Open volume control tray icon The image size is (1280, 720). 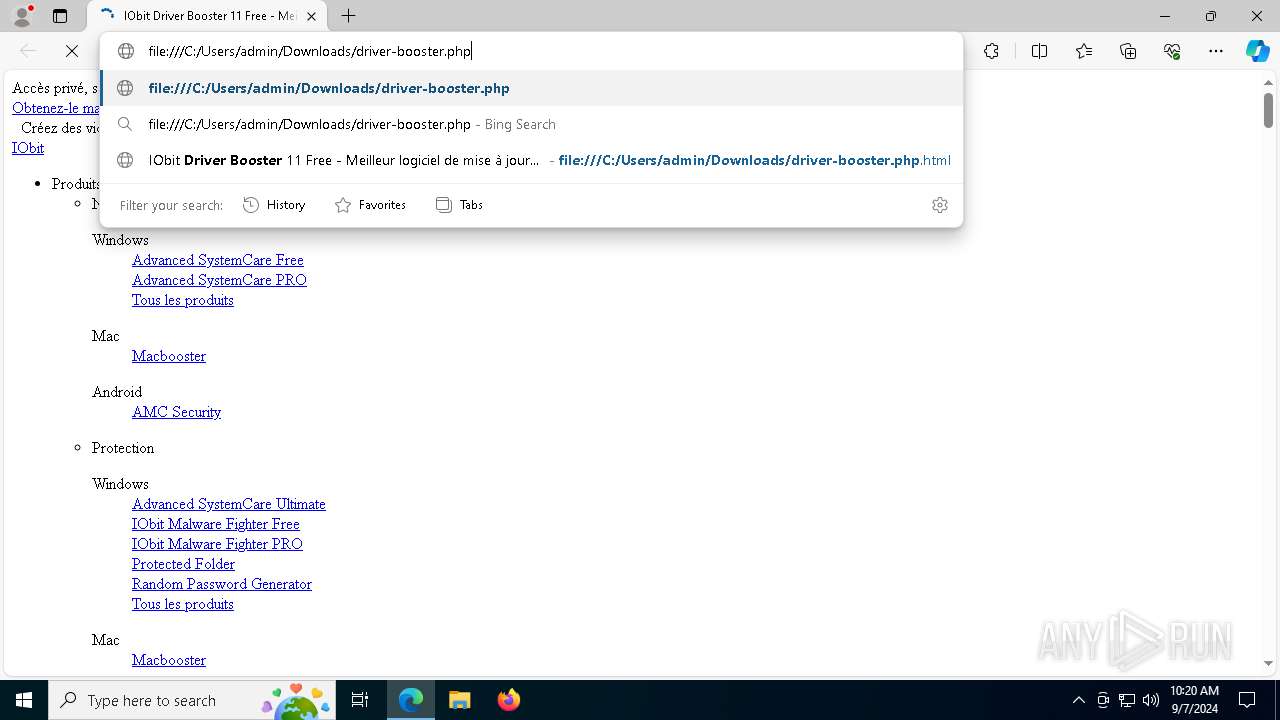pos(1151,700)
